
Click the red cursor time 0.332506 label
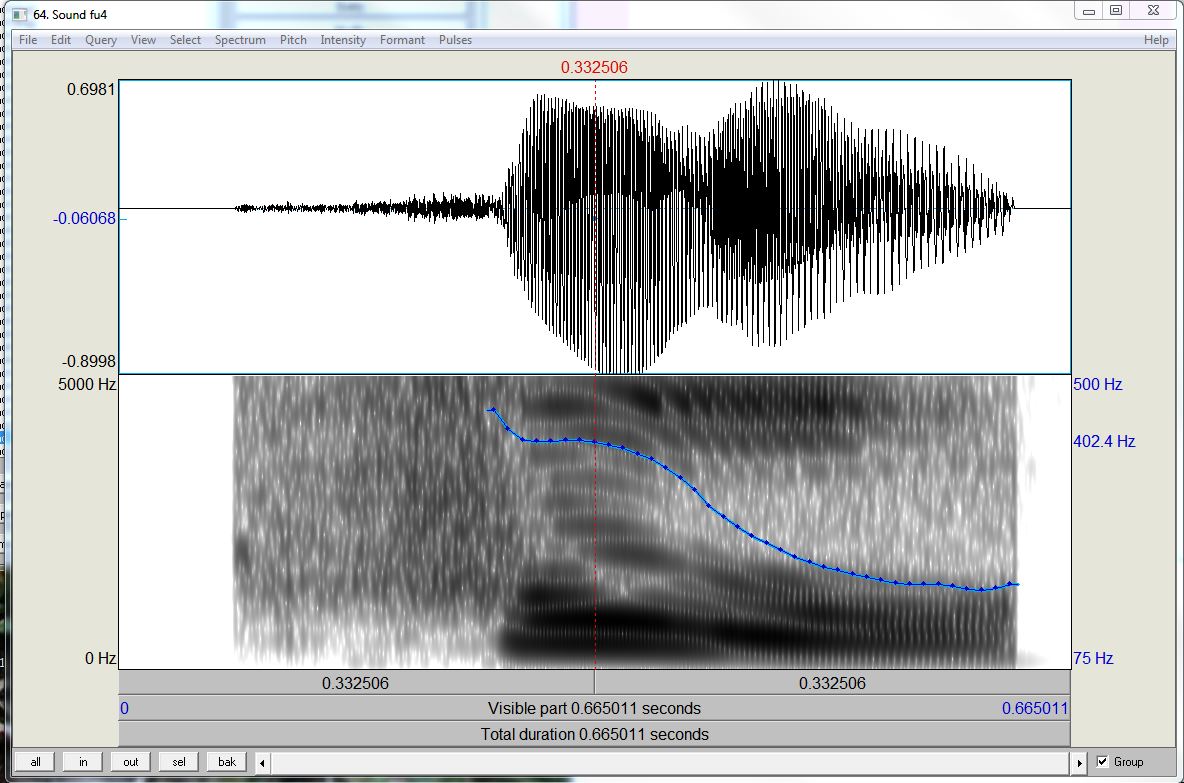point(594,67)
